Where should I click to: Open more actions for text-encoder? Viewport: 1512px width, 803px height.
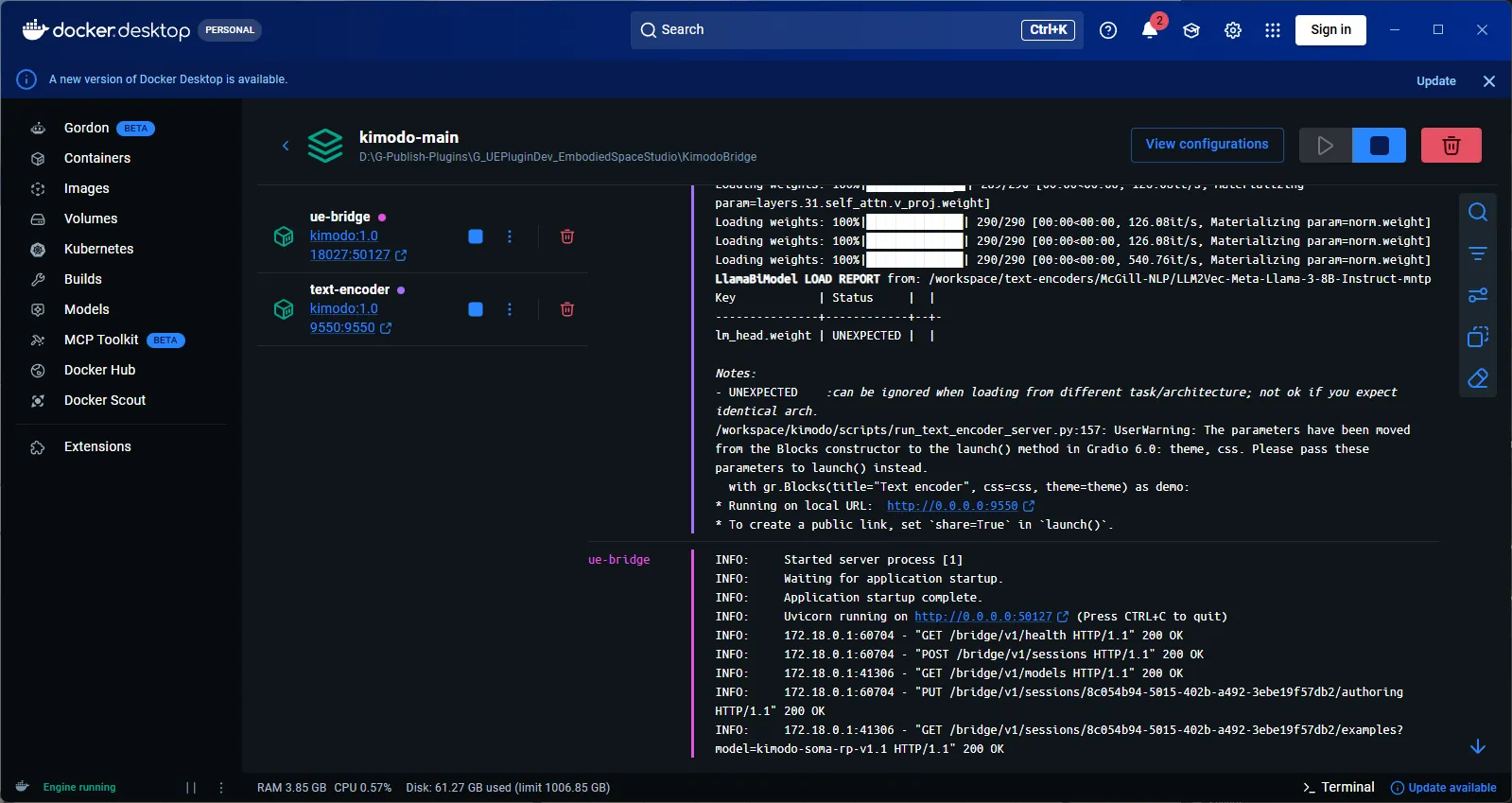coord(510,309)
